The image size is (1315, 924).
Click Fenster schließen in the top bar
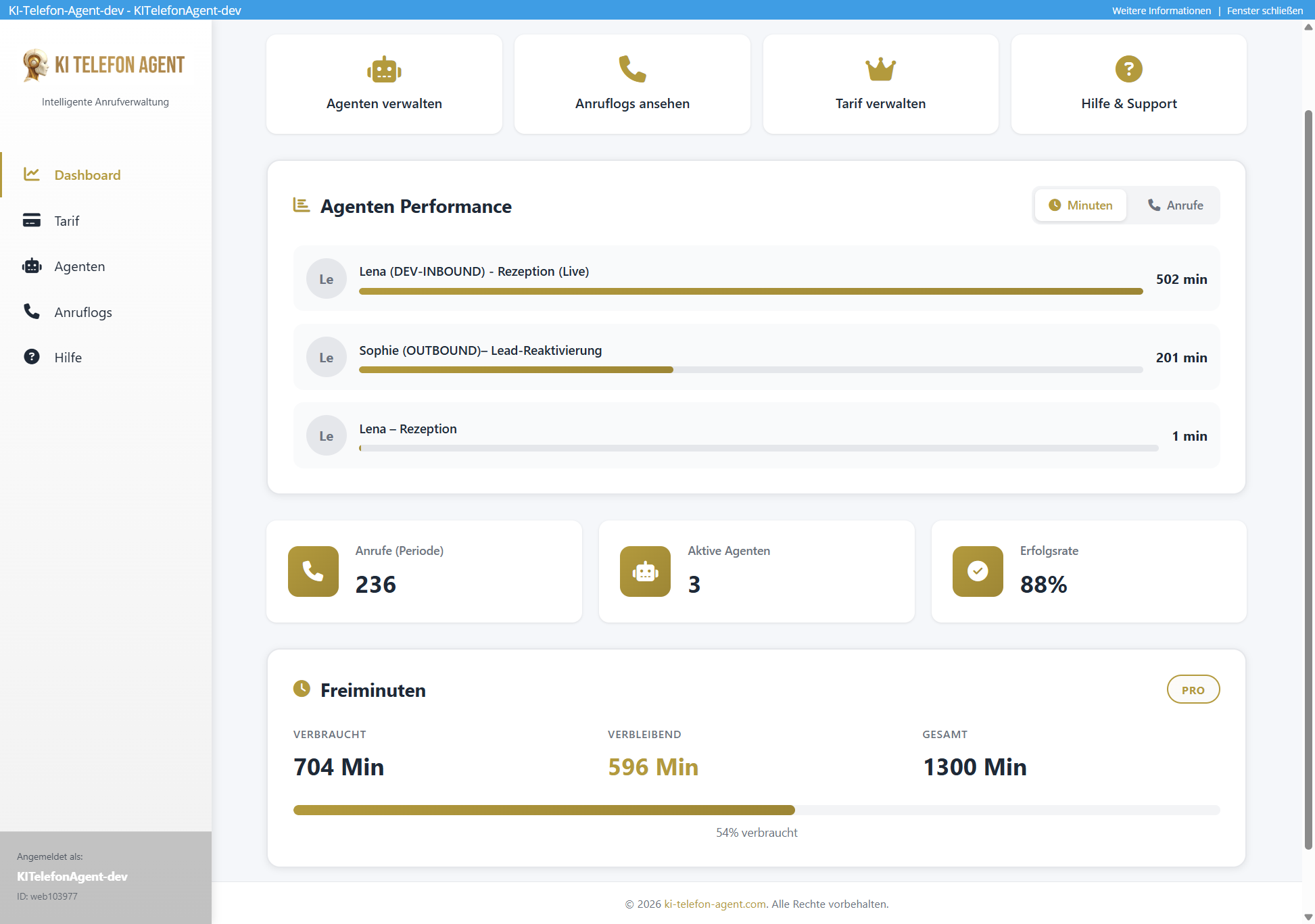[x=1264, y=10]
